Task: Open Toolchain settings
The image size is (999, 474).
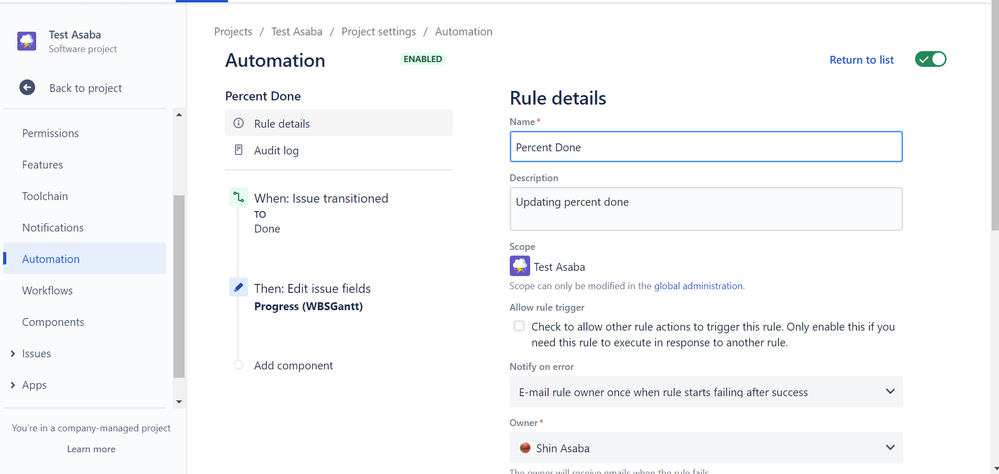Action: pyautogui.click(x=45, y=196)
